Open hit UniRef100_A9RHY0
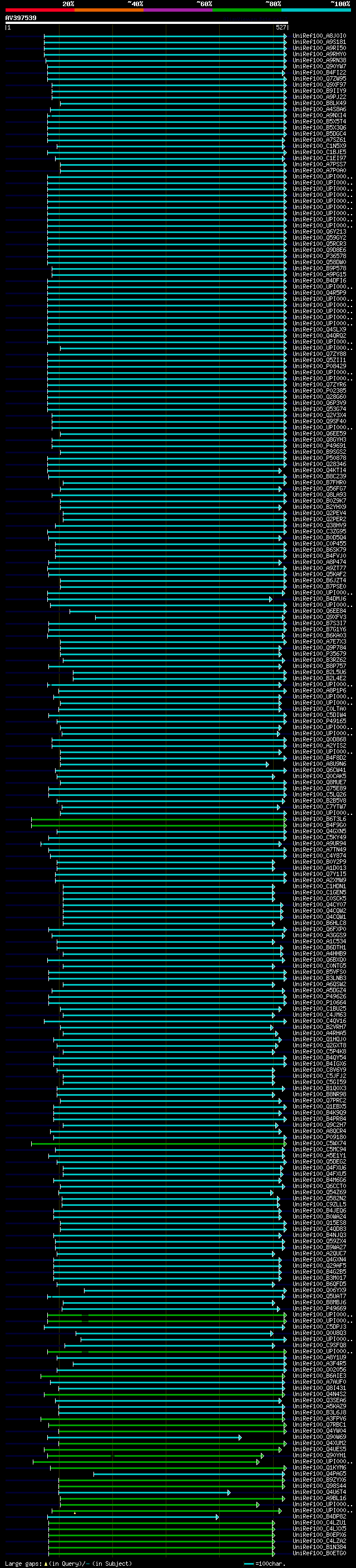This screenshot has width=356, height=1568. click(319, 54)
